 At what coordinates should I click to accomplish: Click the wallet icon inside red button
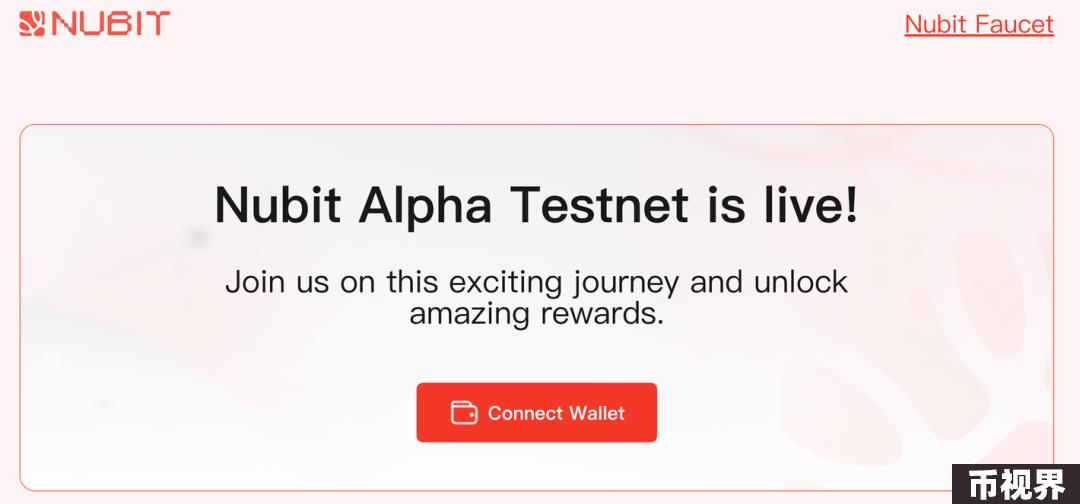pos(464,412)
